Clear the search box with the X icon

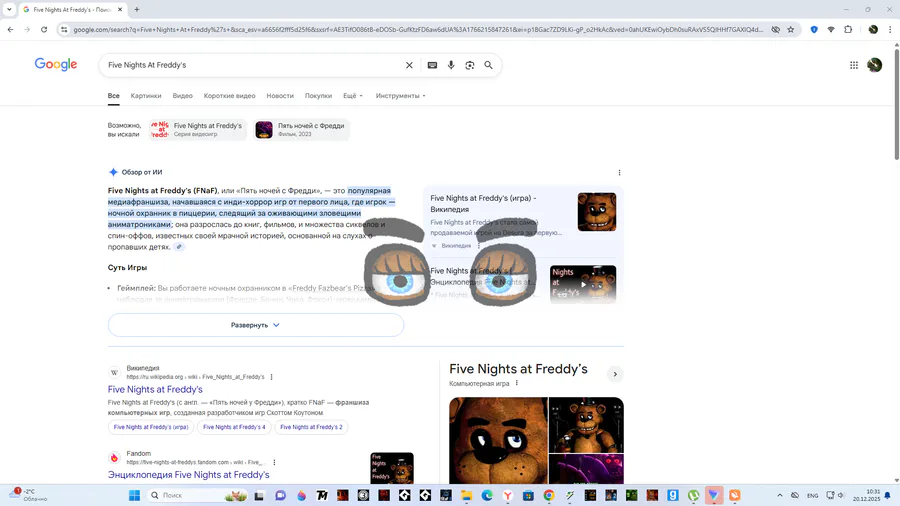409,65
